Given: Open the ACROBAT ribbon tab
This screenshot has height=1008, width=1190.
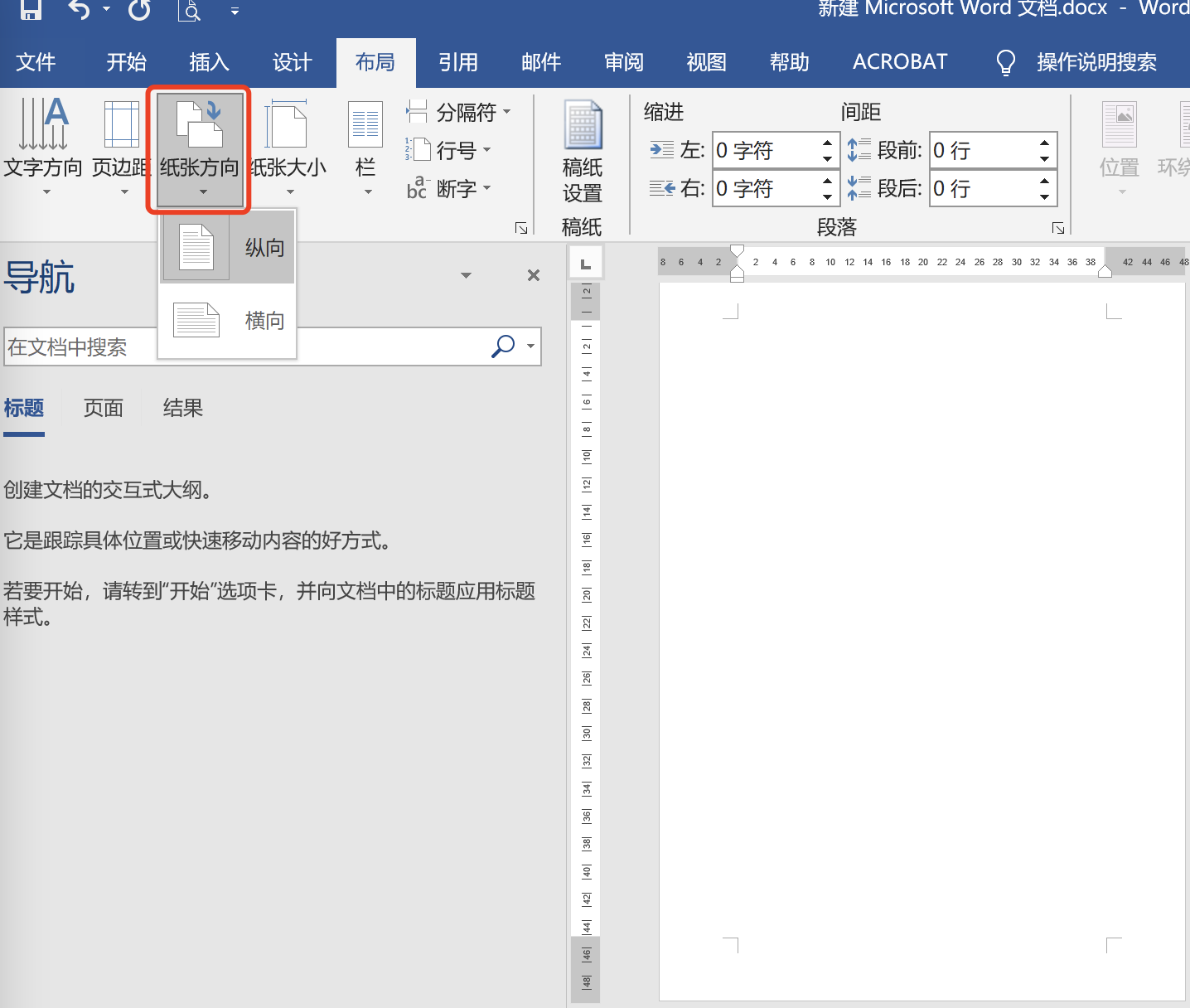Looking at the screenshot, I should pos(900,62).
